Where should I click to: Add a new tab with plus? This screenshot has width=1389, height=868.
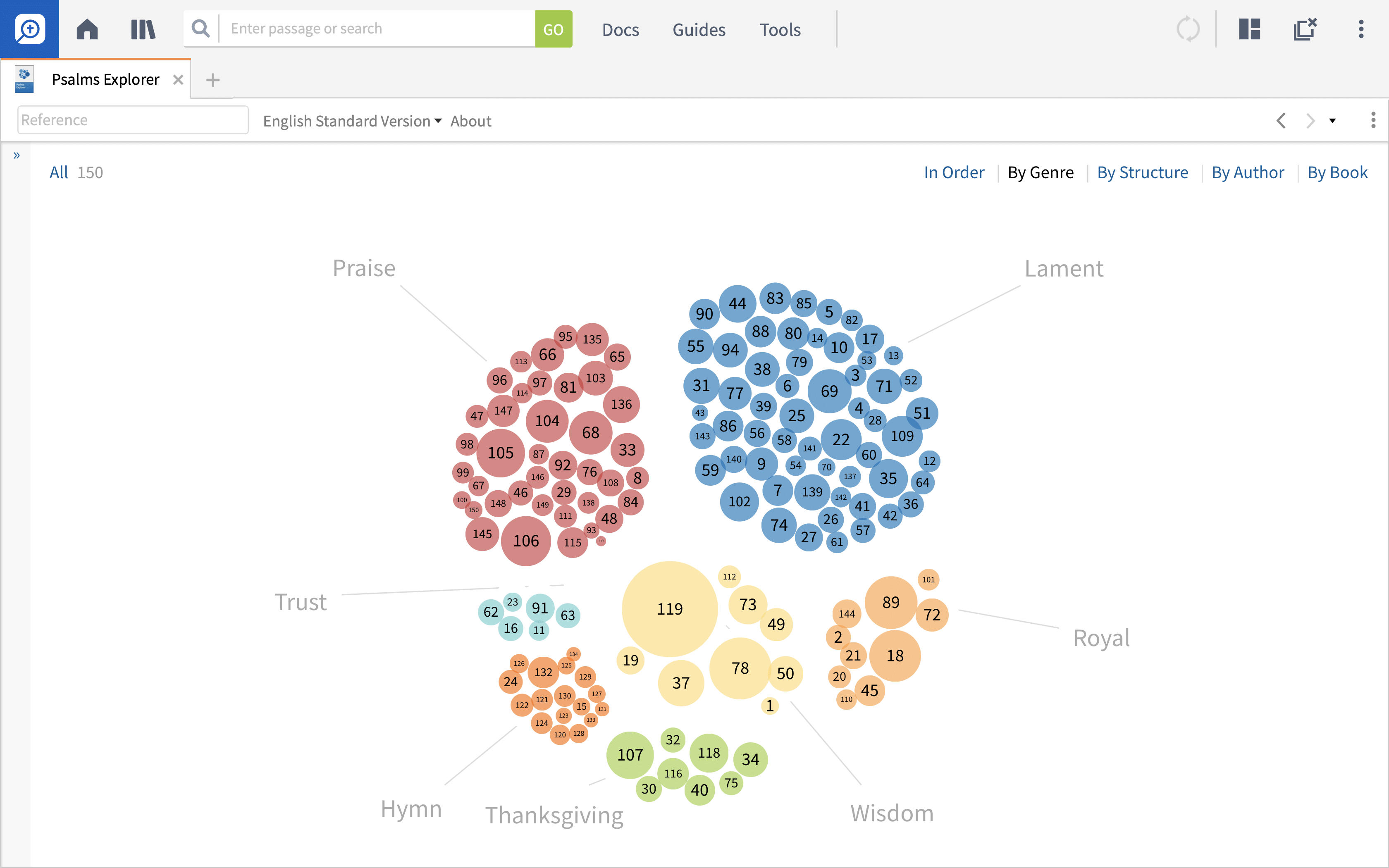pos(213,80)
